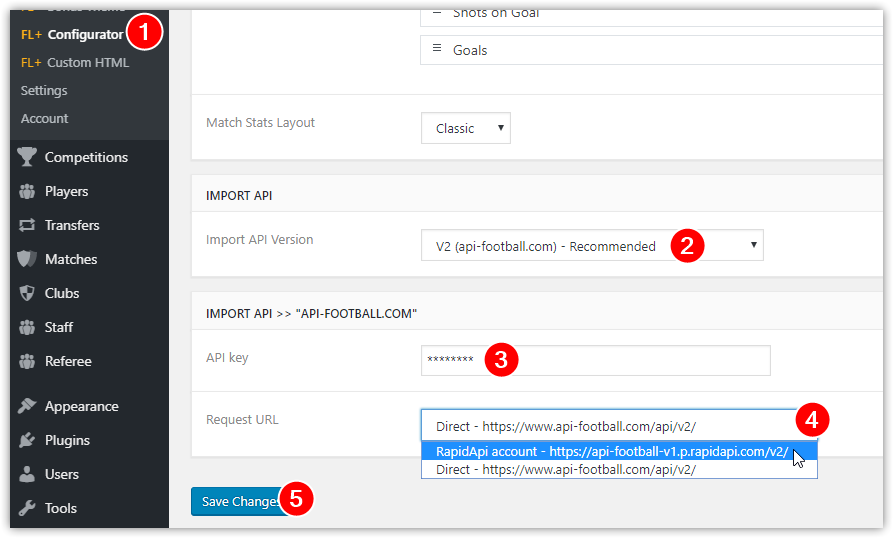Viewport: 893px width, 538px height.
Task: Open the Clubs menu
Action: point(62,293)
